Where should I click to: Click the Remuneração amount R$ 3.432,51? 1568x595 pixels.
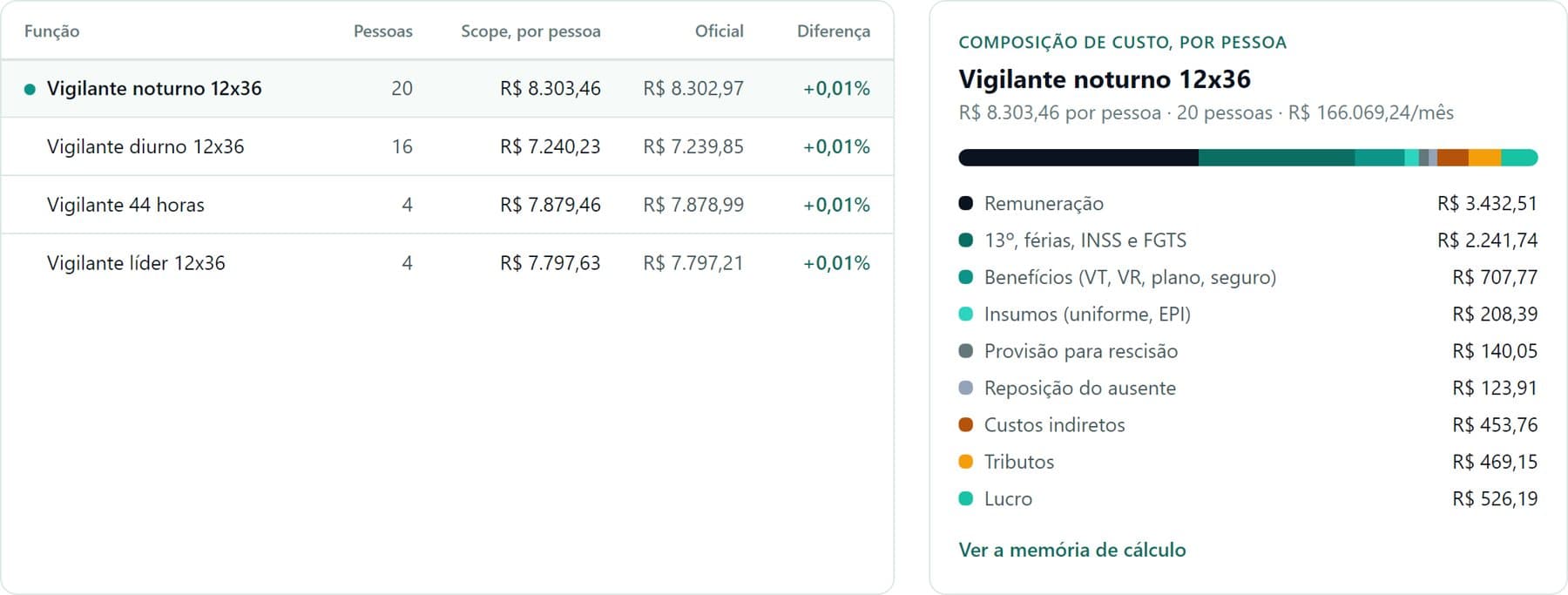1487,203
